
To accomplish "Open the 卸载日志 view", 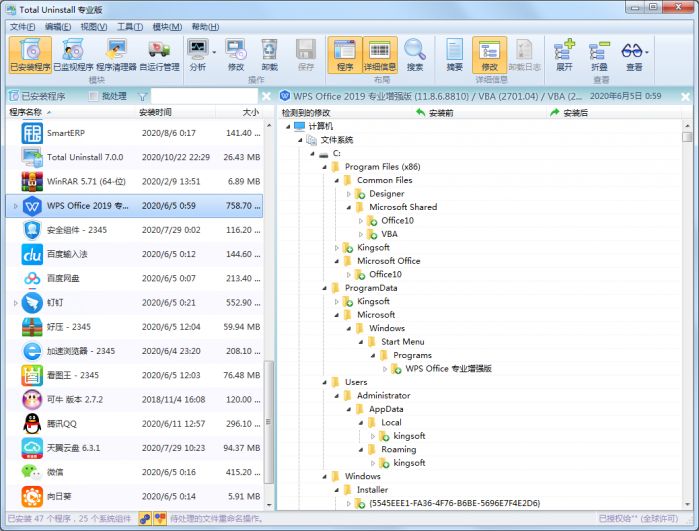I will pos(525,54).
